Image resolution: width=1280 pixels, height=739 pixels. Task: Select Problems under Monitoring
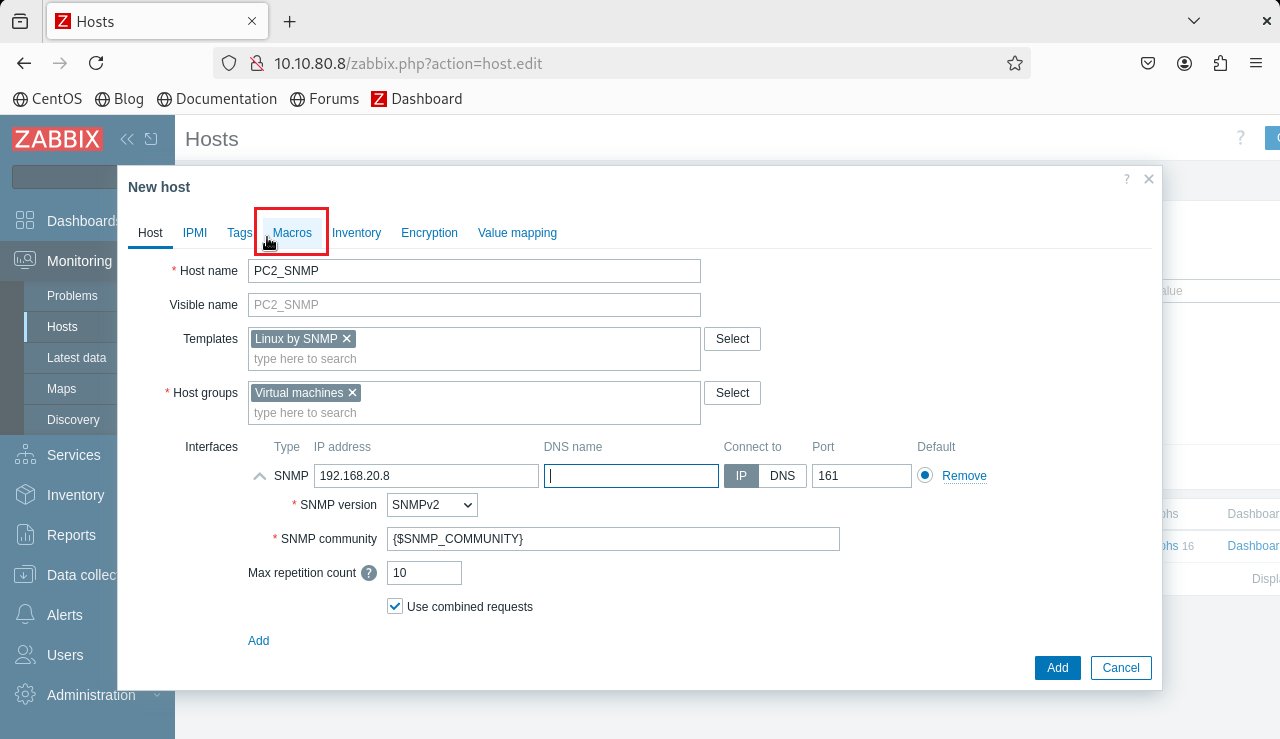pos(72,296)
